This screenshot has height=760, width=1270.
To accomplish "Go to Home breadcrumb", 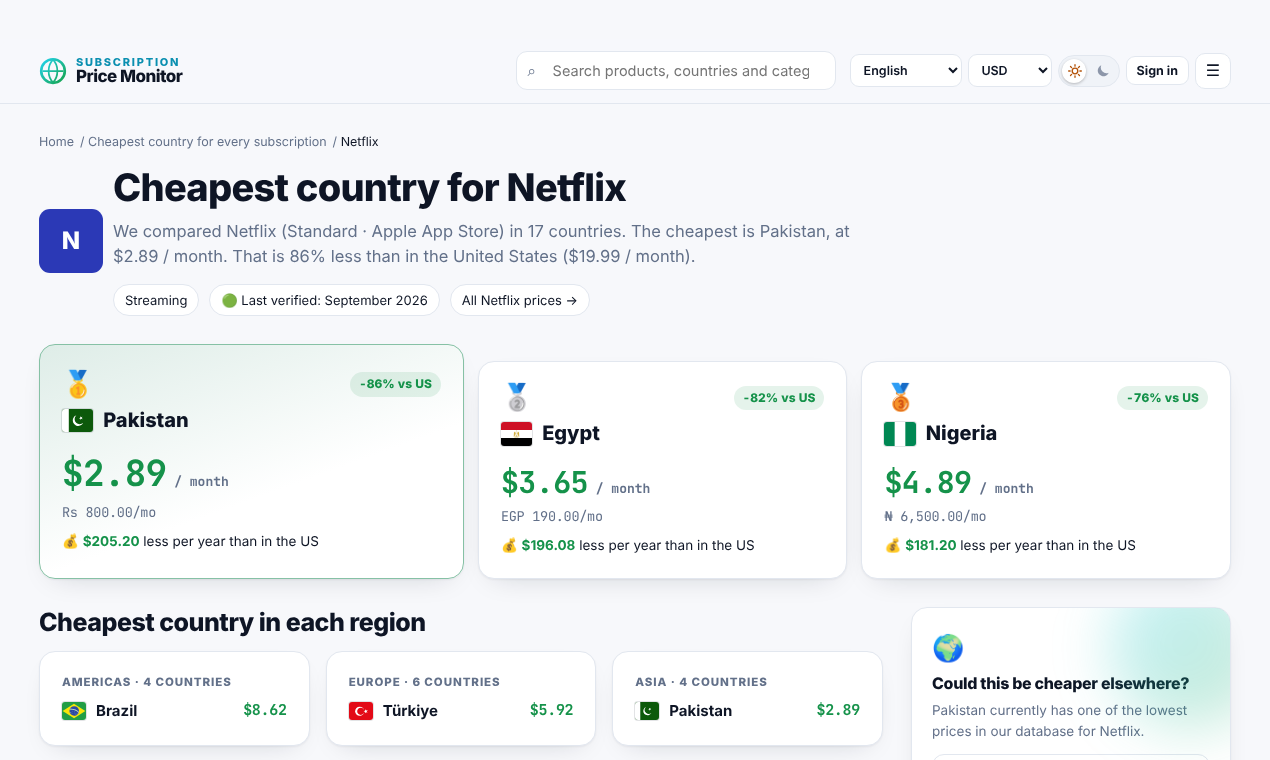I will 57,142.
